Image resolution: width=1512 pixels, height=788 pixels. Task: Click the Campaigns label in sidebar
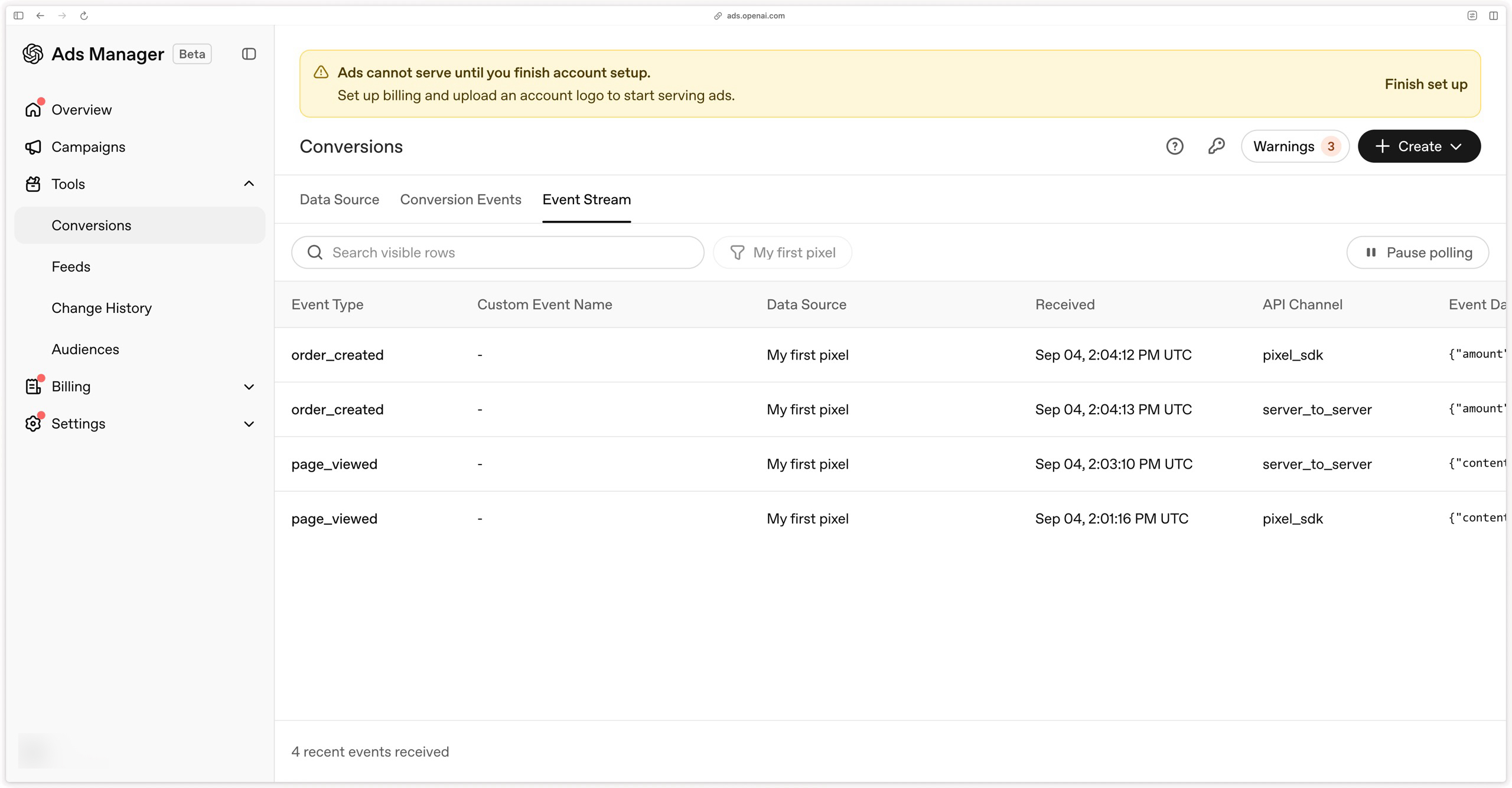tap(88, 147)
